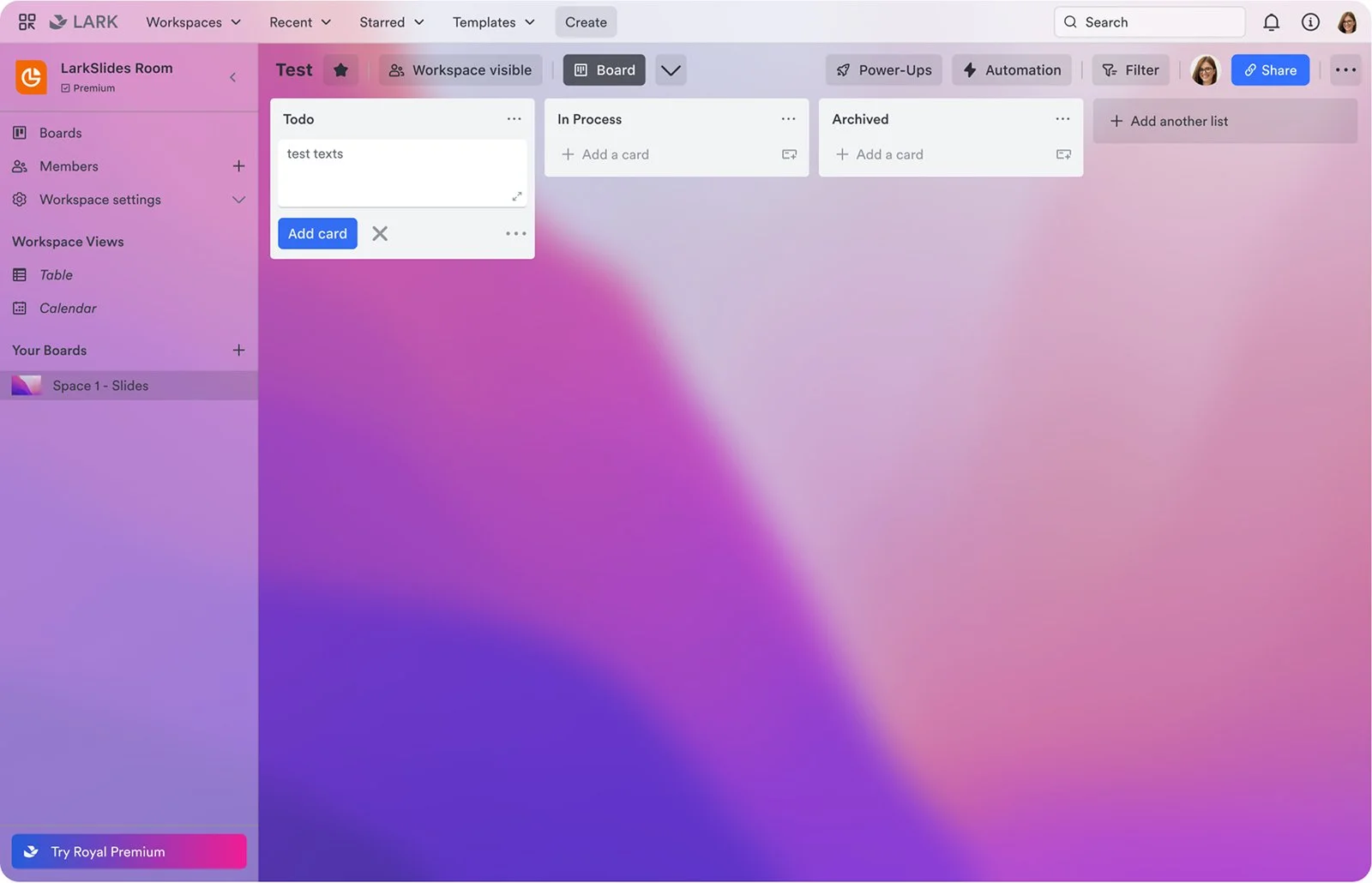Create card from template in Archived list

1063,154
